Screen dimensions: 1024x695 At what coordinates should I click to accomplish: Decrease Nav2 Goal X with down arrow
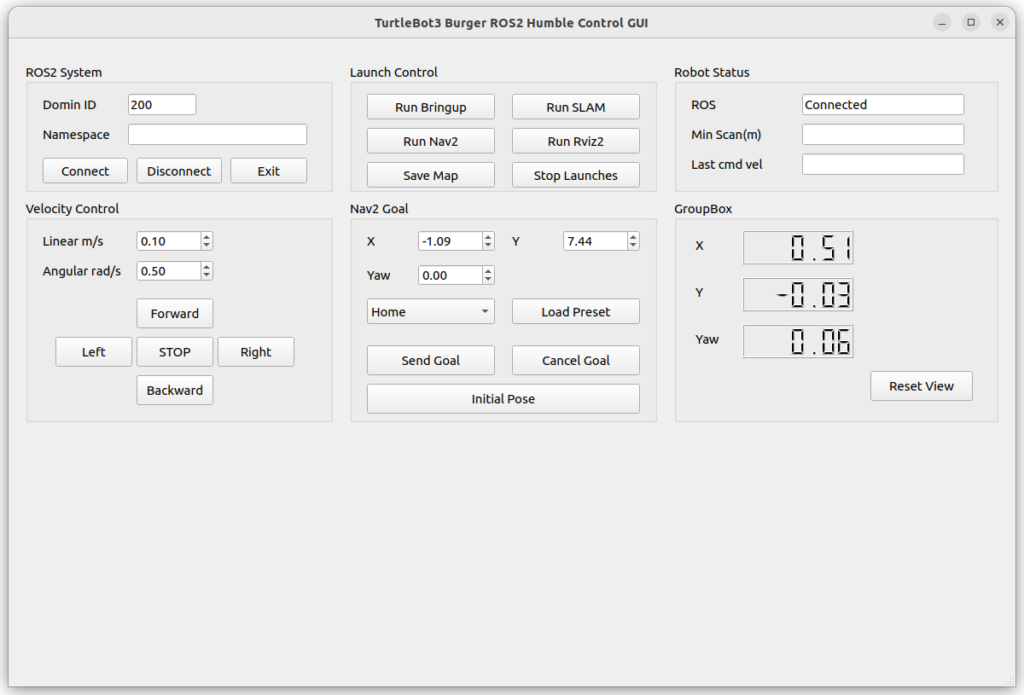pos(488,246)
